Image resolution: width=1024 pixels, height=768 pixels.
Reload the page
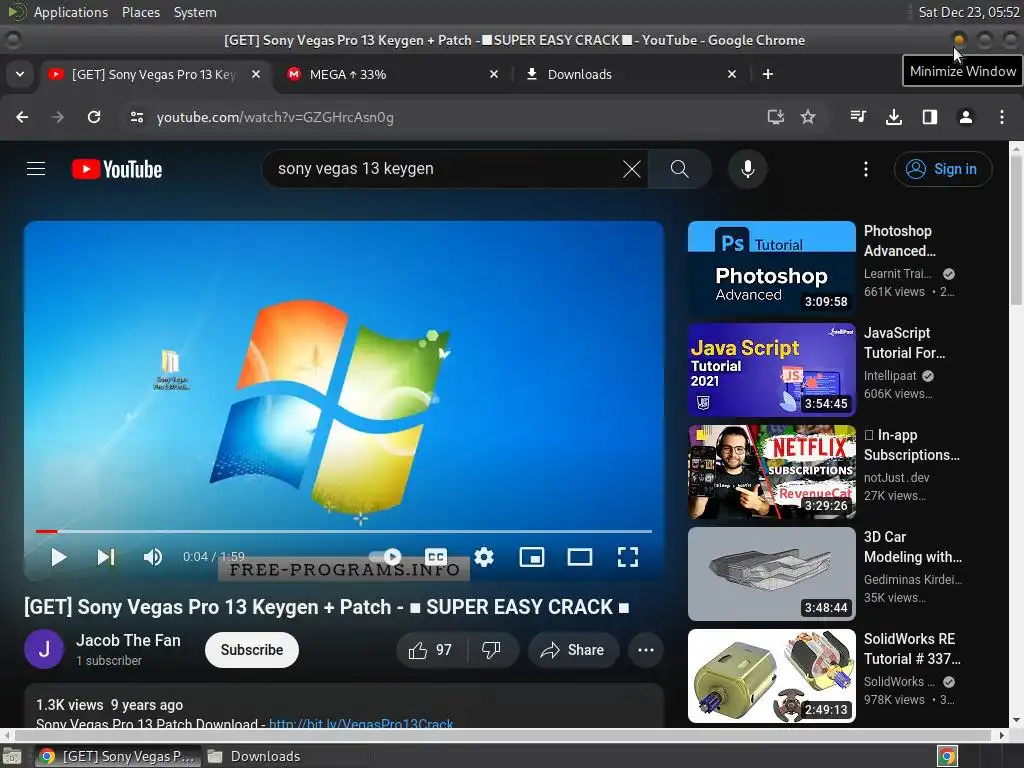(x=94, y=118)
